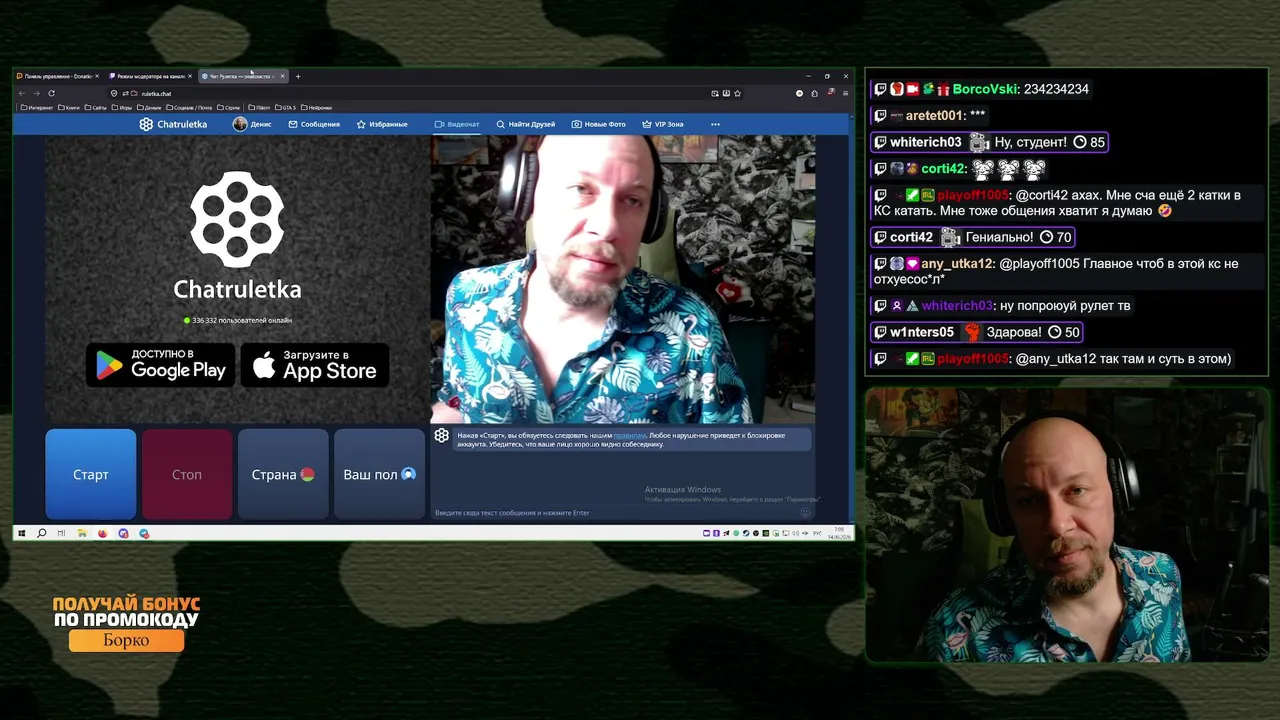This screenshot has height=720, width=1280.
Task: Open the App Store download badge
Action: pyautogui.click(x=315, y=365)
